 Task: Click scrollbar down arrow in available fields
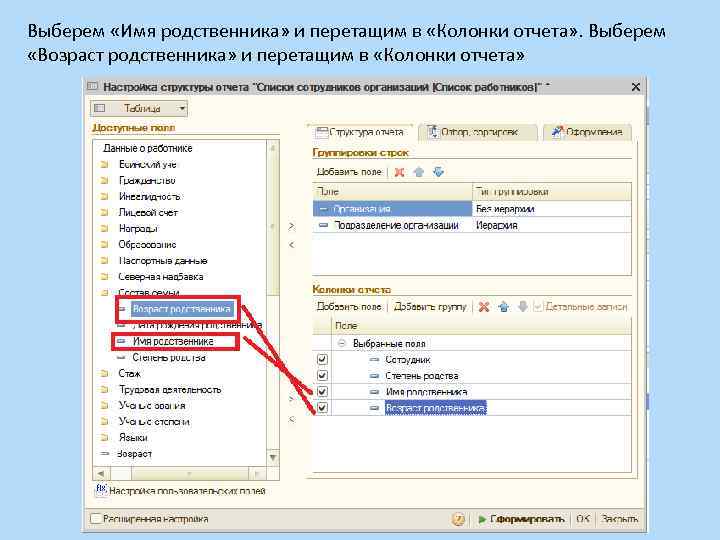(x=273, y=457)
